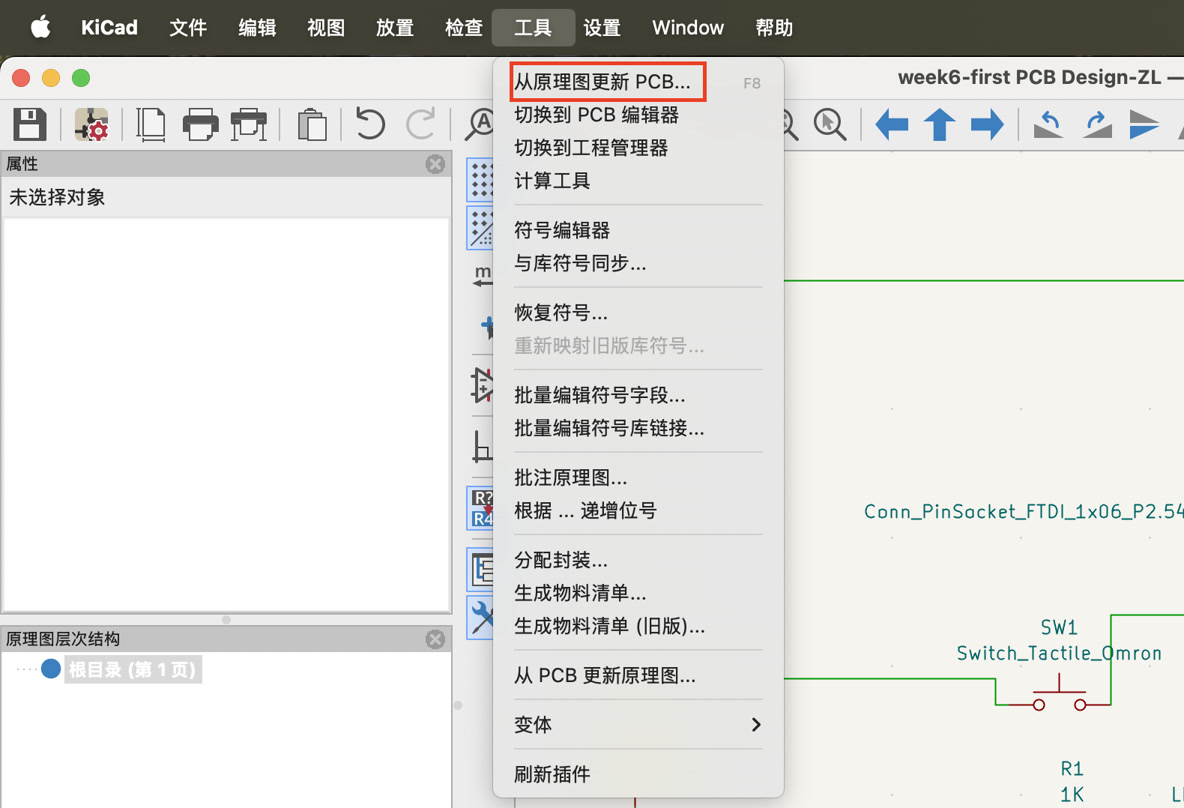1184x808 pixels.
Task: Choose 根据 ... 递增位号 entry
Action: click(638, 510)
